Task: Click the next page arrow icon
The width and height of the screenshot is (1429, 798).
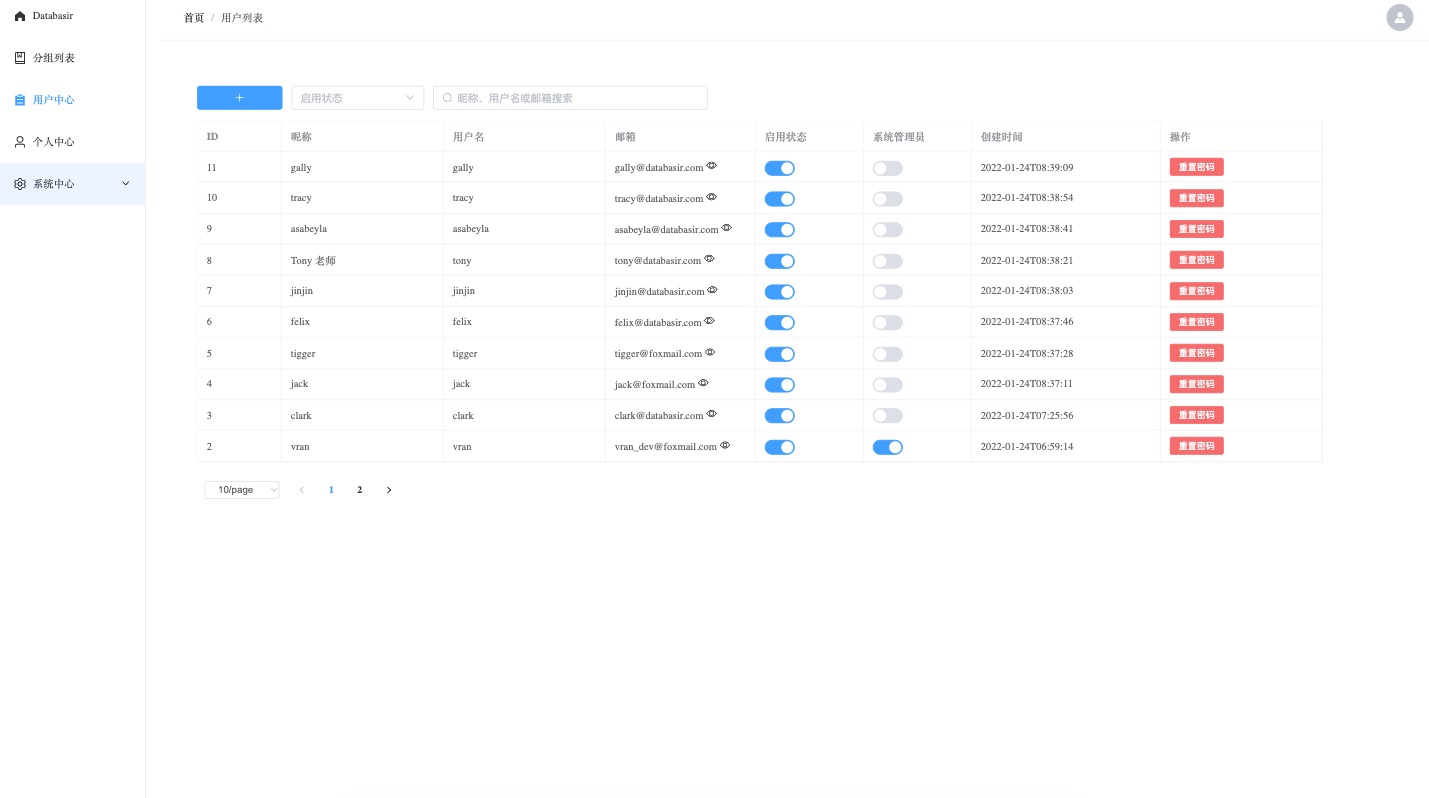Action: point(389,490)
